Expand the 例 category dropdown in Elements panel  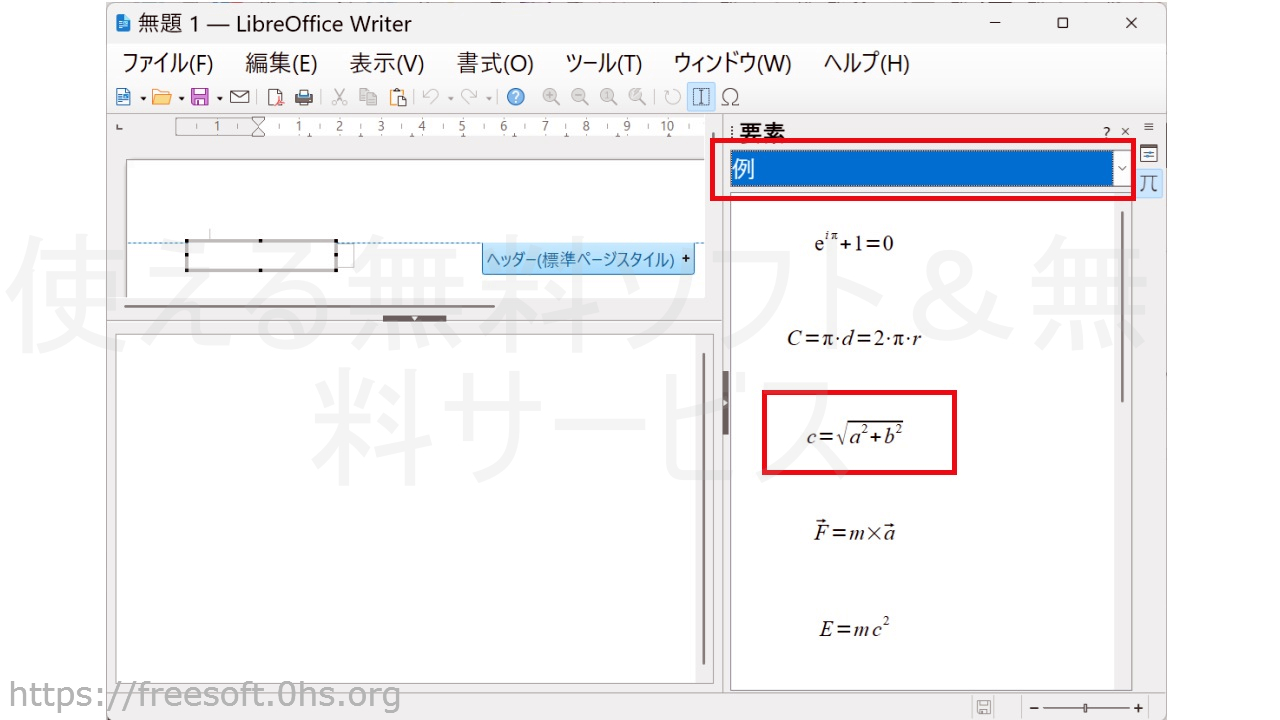[1122, 169]
